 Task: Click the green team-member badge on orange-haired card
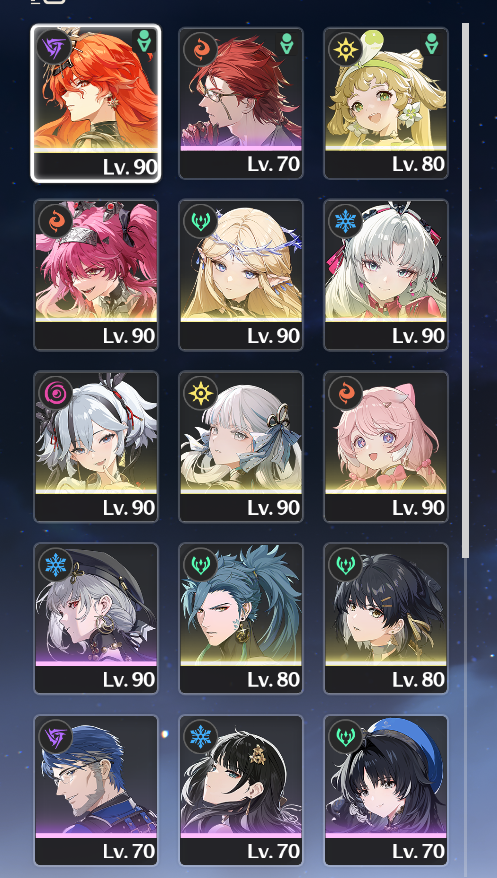tap(144, 43)
